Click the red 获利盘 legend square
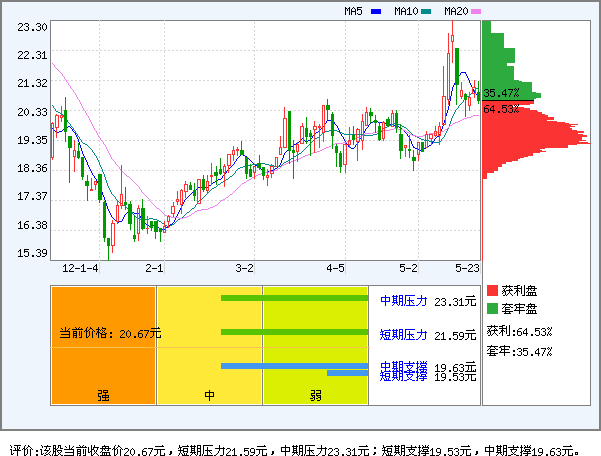601x456 pixels. tap(492, 291)
